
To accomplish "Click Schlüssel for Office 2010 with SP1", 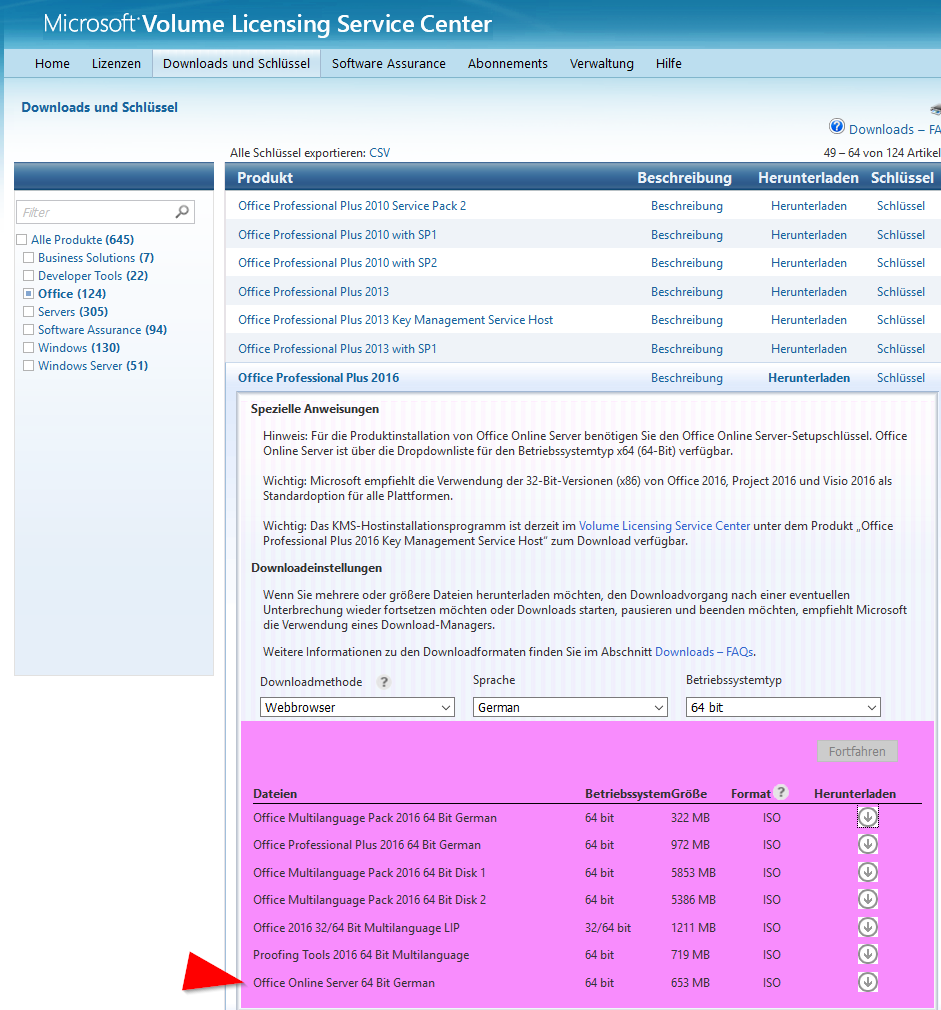I will (x=900, y=235).
